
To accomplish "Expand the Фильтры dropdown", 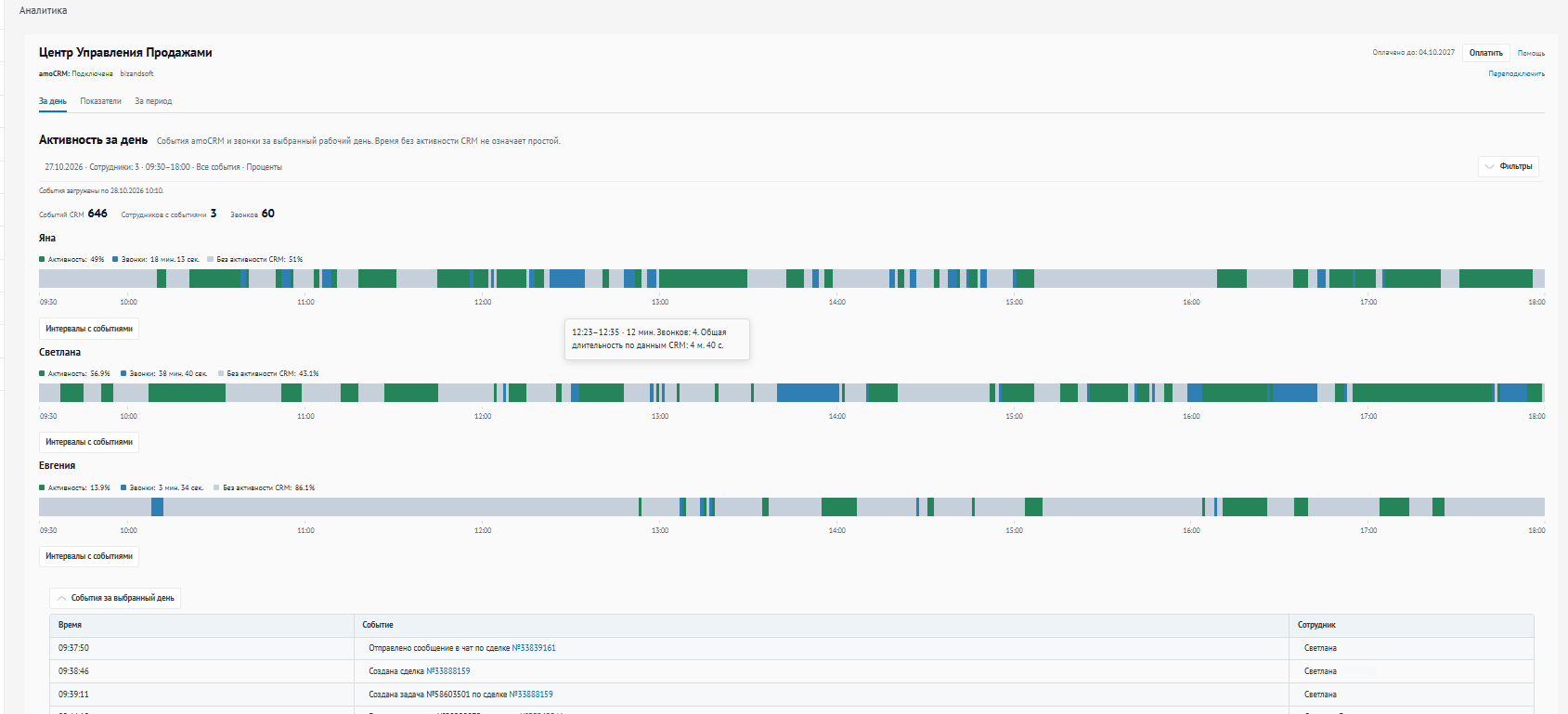I will tap(1509, 166).
